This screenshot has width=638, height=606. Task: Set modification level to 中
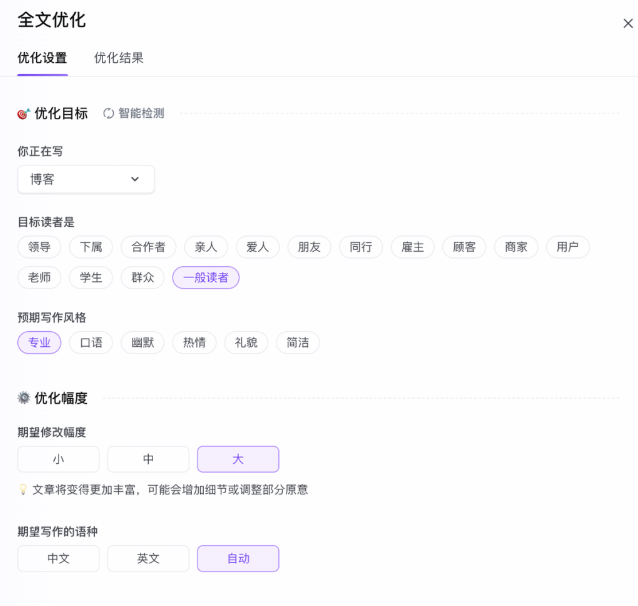click(148, 459)
